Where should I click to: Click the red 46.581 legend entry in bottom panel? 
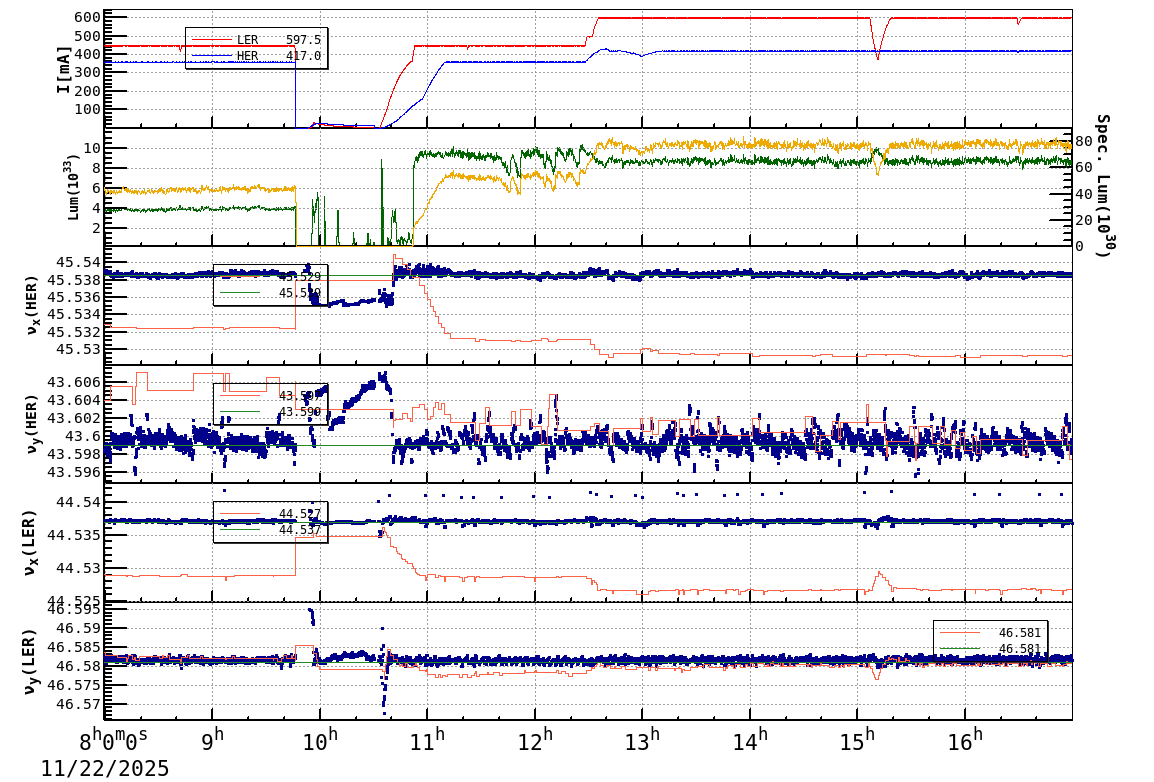(1018, 632)
